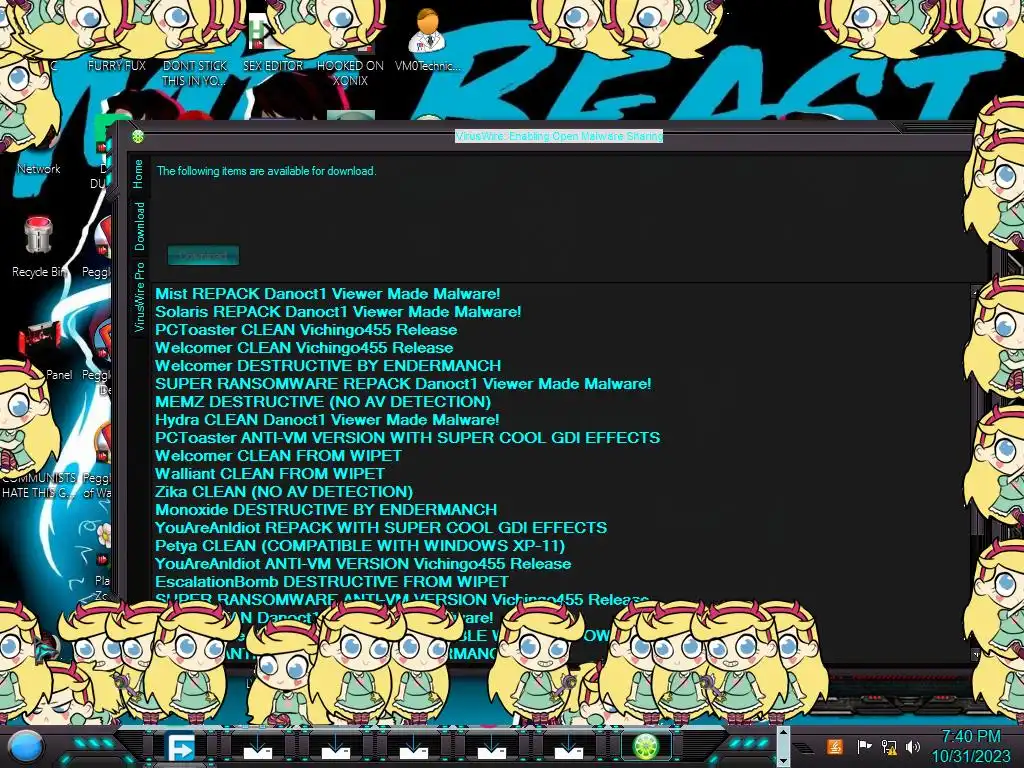
Task: Click the lime icon in VirusWire title bar
Action: 138,136
